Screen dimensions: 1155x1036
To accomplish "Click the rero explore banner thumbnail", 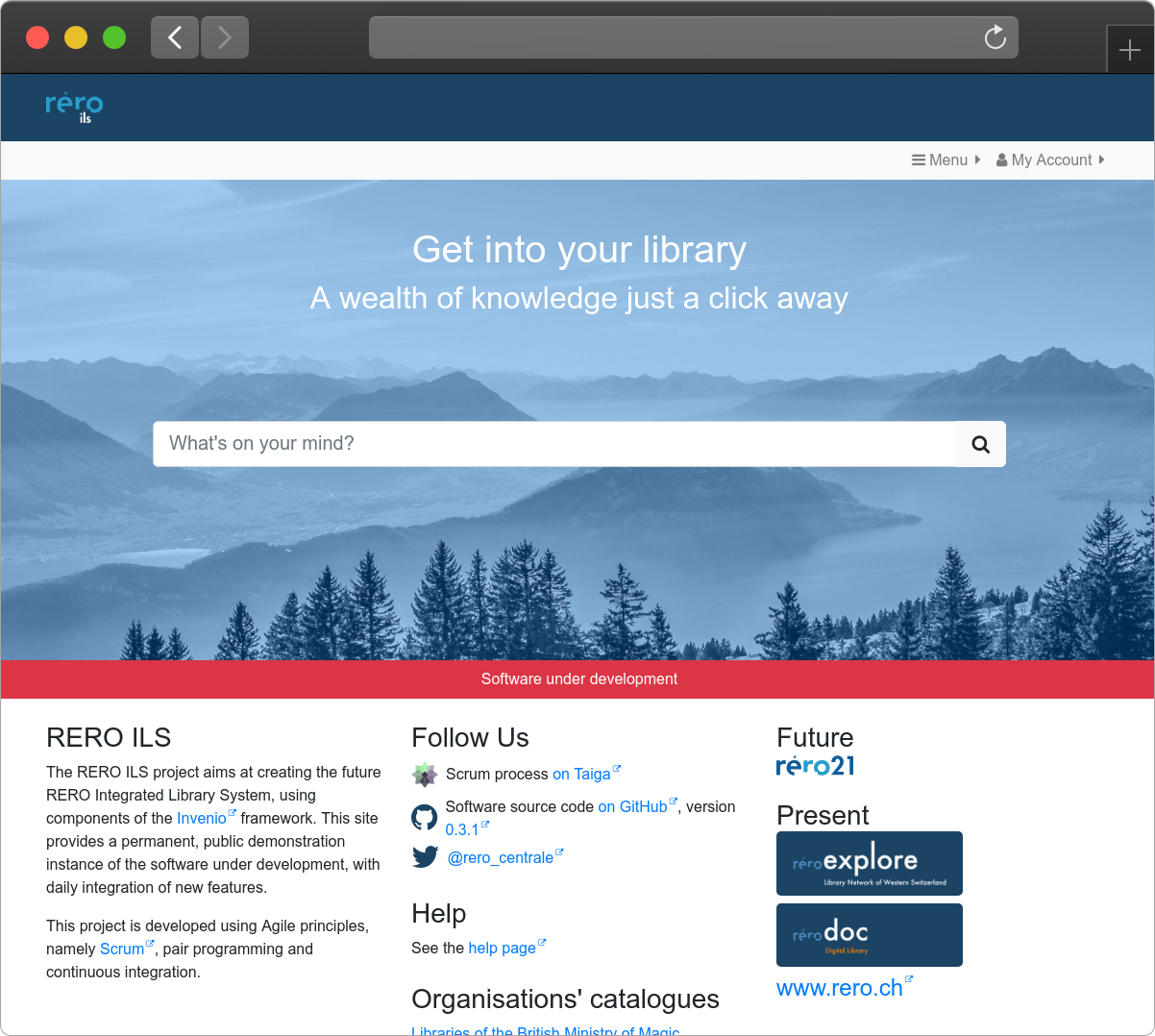I will click(x=869, y=863).
